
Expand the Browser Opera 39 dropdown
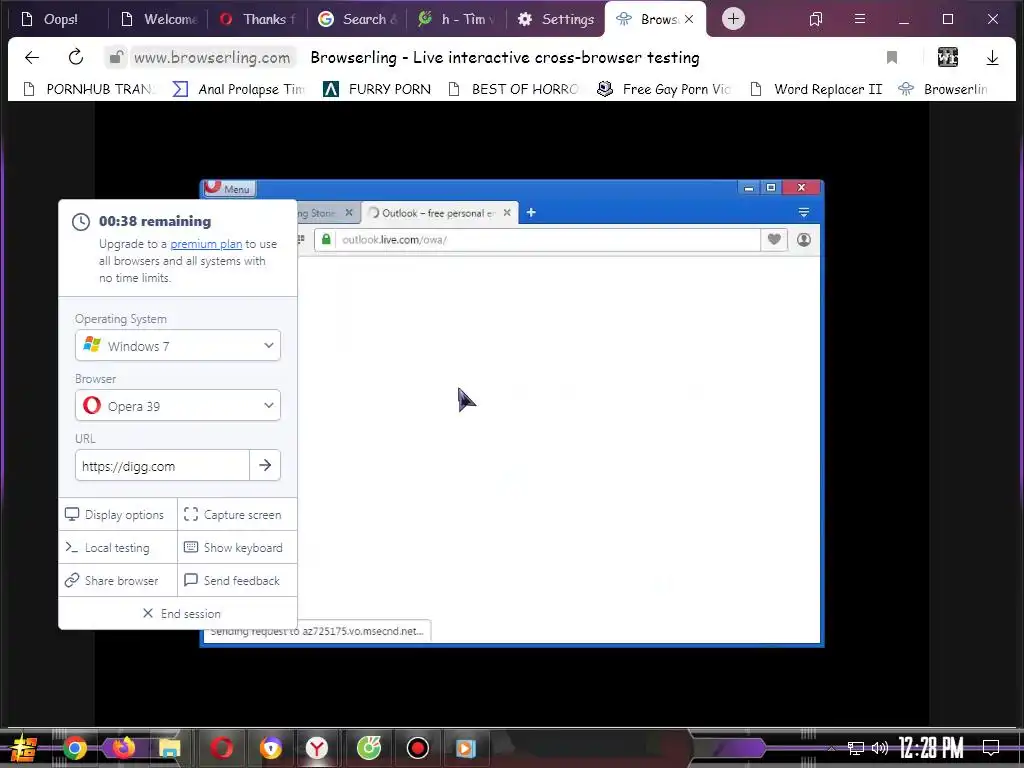point(178,406)
